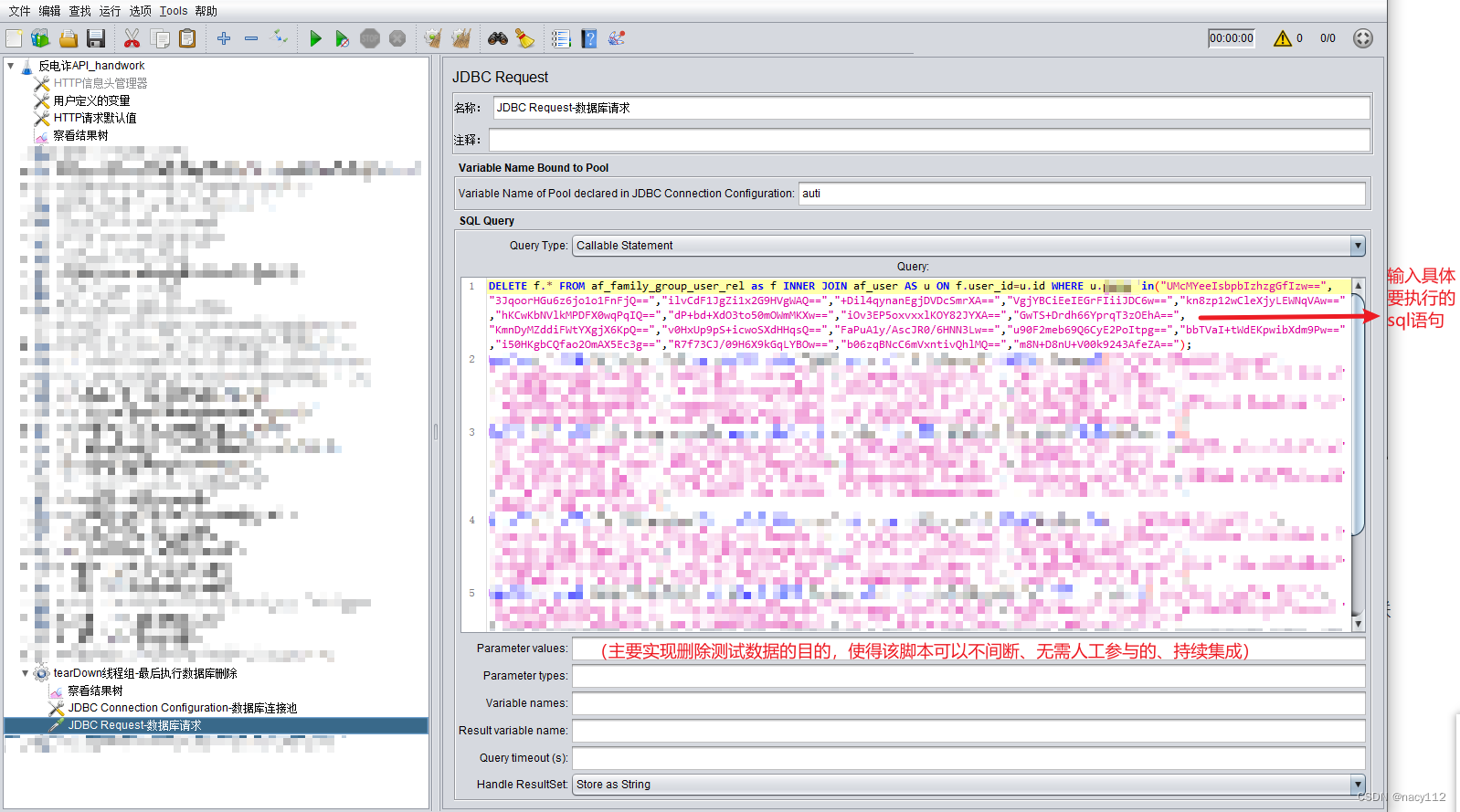
Task: Open the Templates icon in toolbar
Action: [x=40, y=38]
